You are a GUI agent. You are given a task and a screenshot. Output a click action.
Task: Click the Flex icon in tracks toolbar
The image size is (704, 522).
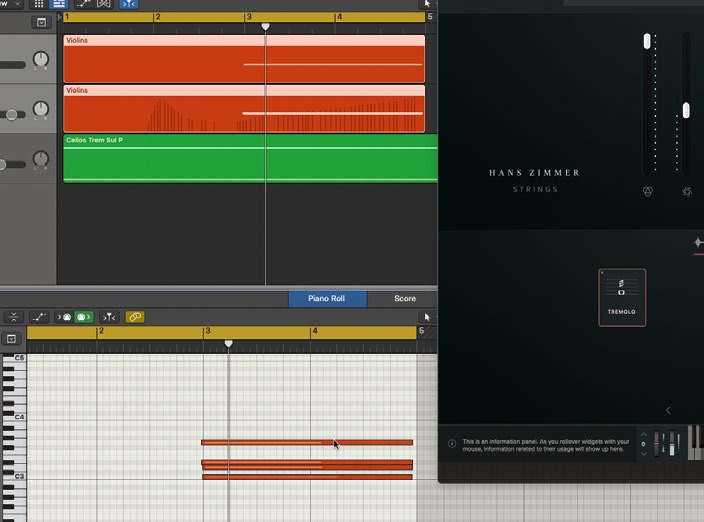click(x=104, y=4)
